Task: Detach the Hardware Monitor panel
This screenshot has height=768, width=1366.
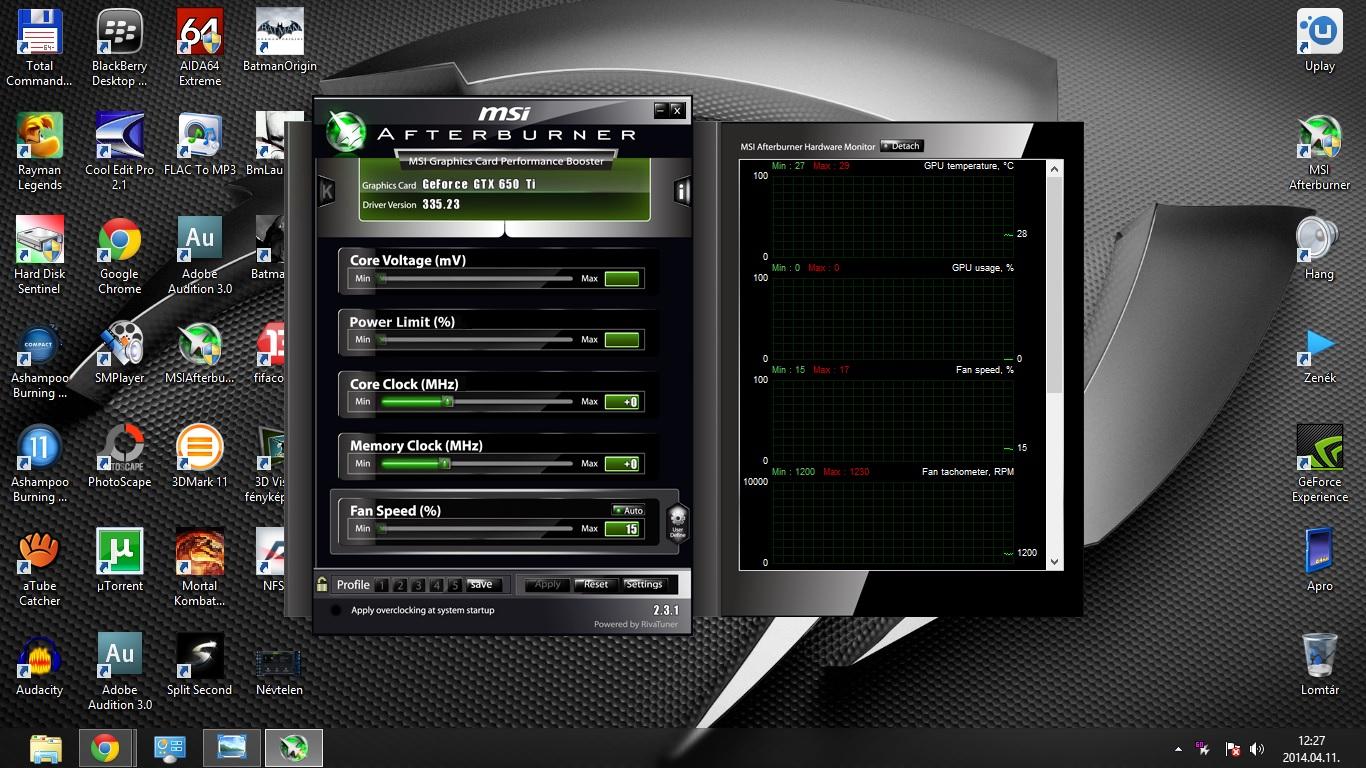Action: click(x=901, y=146)
